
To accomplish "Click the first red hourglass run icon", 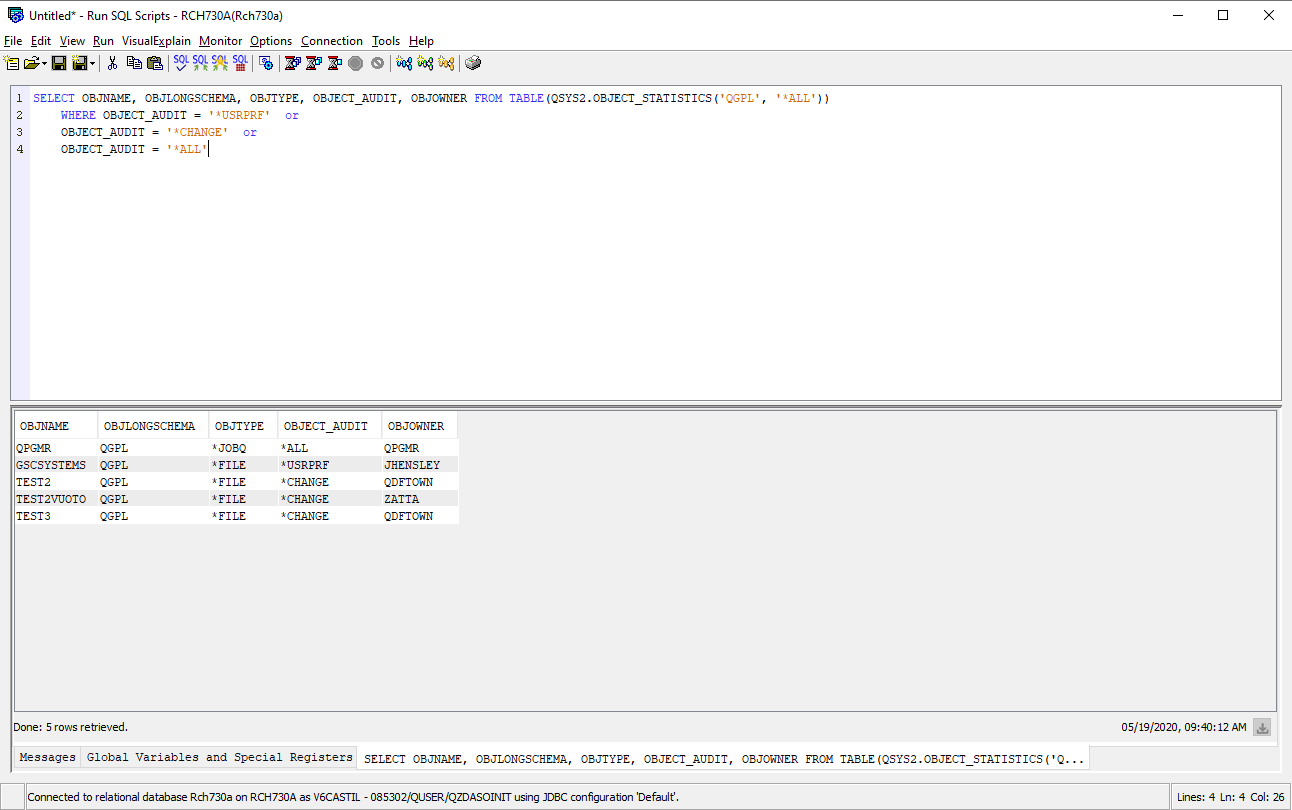I will click(x=292, y=63).
